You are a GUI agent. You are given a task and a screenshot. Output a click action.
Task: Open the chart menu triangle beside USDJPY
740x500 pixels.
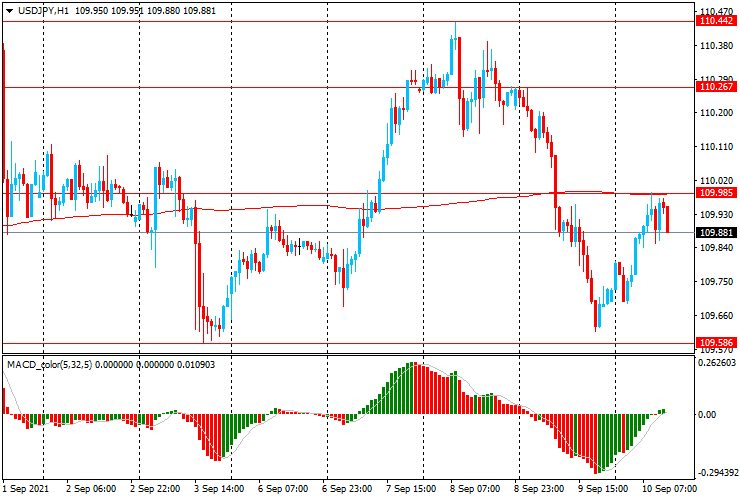[9, 11]
